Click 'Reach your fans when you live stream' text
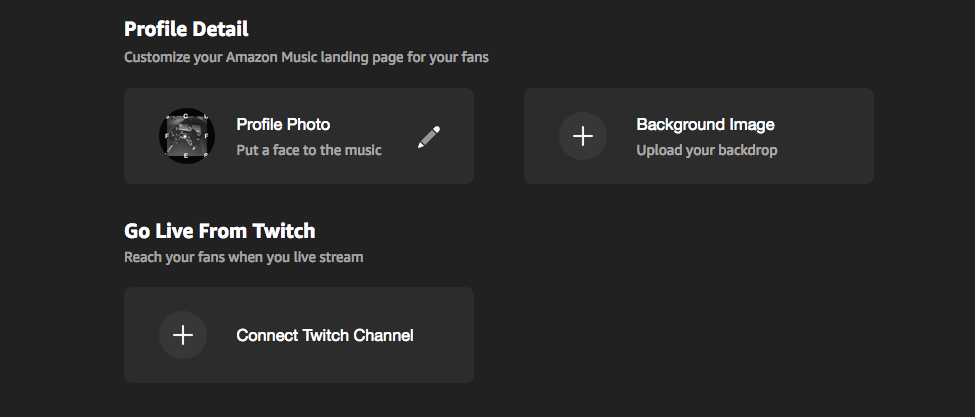The image size is (975, 417). click(244, 257)
